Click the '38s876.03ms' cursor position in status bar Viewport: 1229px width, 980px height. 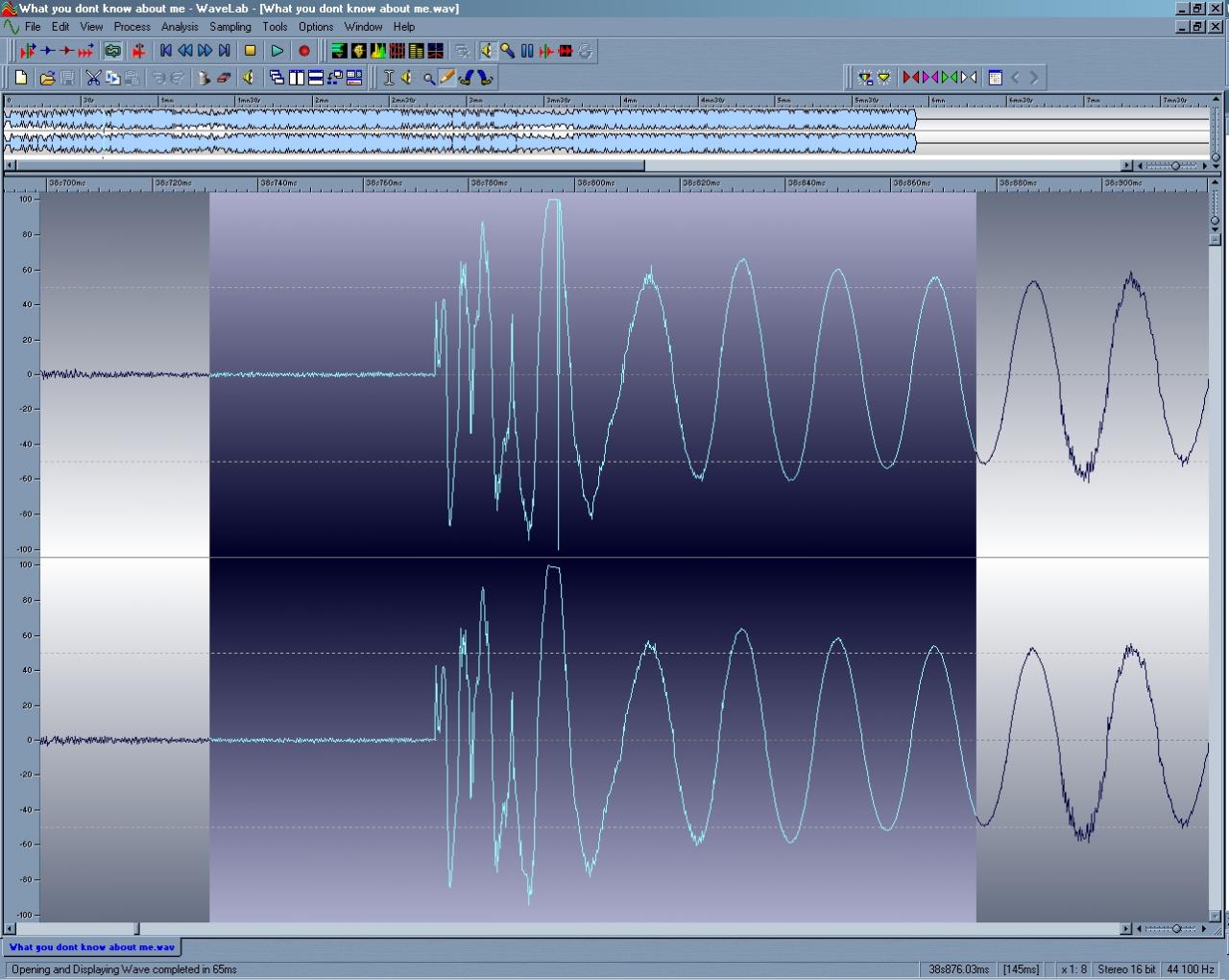click(x=958, y=969)
